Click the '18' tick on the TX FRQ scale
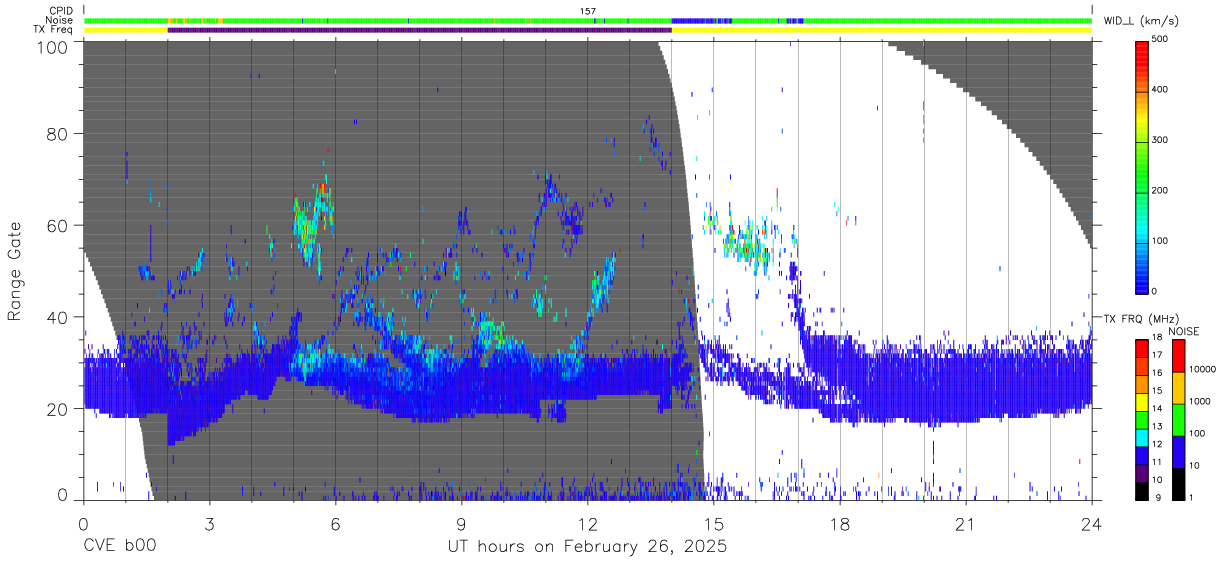 pyautogui.click(x=1157, y=338)
